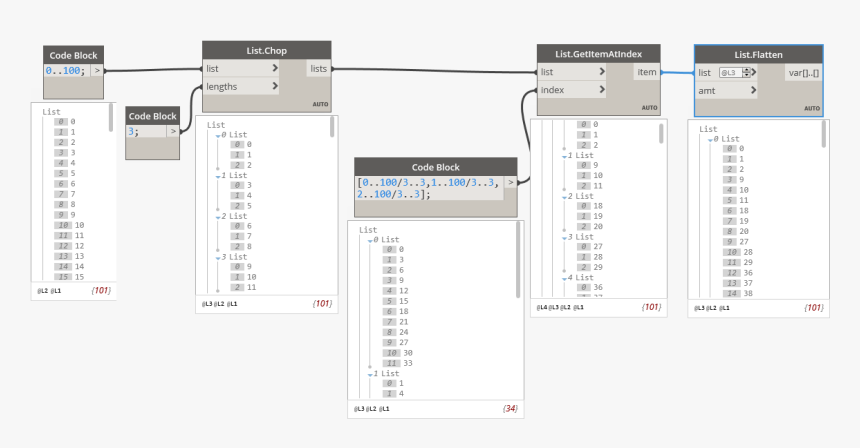Open list port chevron on List.Chop

click(x=275, y=68)
